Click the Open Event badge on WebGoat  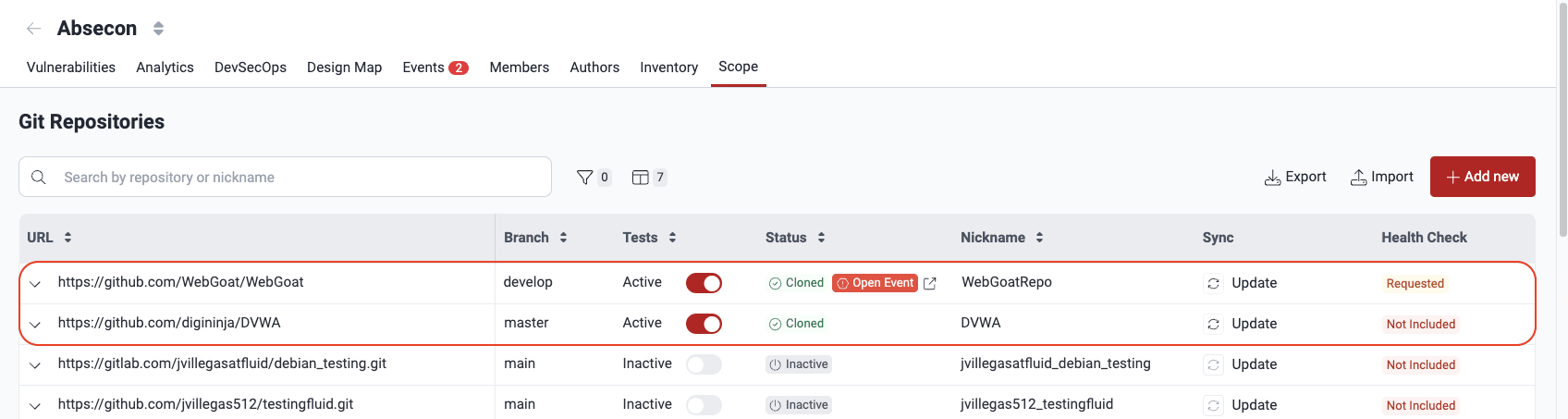(875, 283)
